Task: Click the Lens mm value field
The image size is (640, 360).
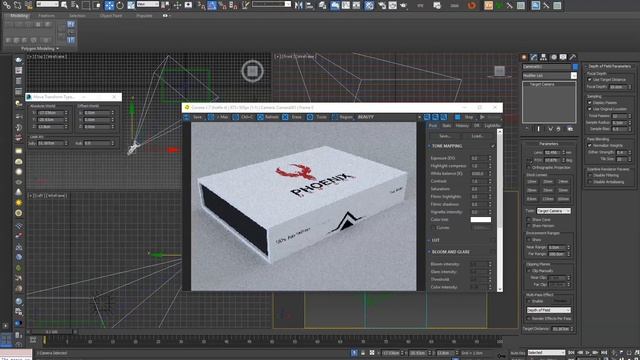Action: click(x=551, y=153)
